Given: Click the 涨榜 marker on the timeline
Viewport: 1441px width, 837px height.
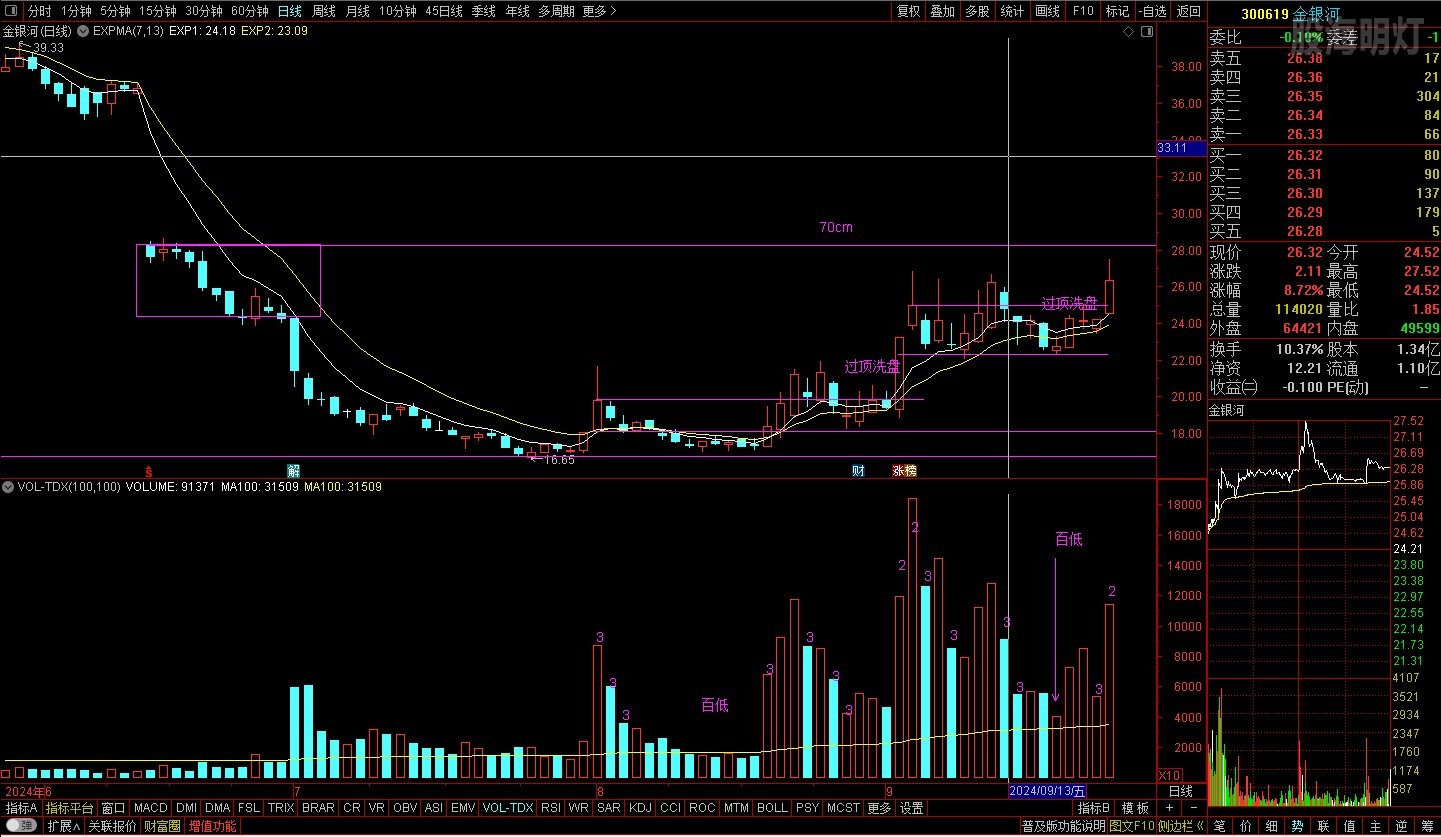Looking at the screenshot, I should coord(904,470).
